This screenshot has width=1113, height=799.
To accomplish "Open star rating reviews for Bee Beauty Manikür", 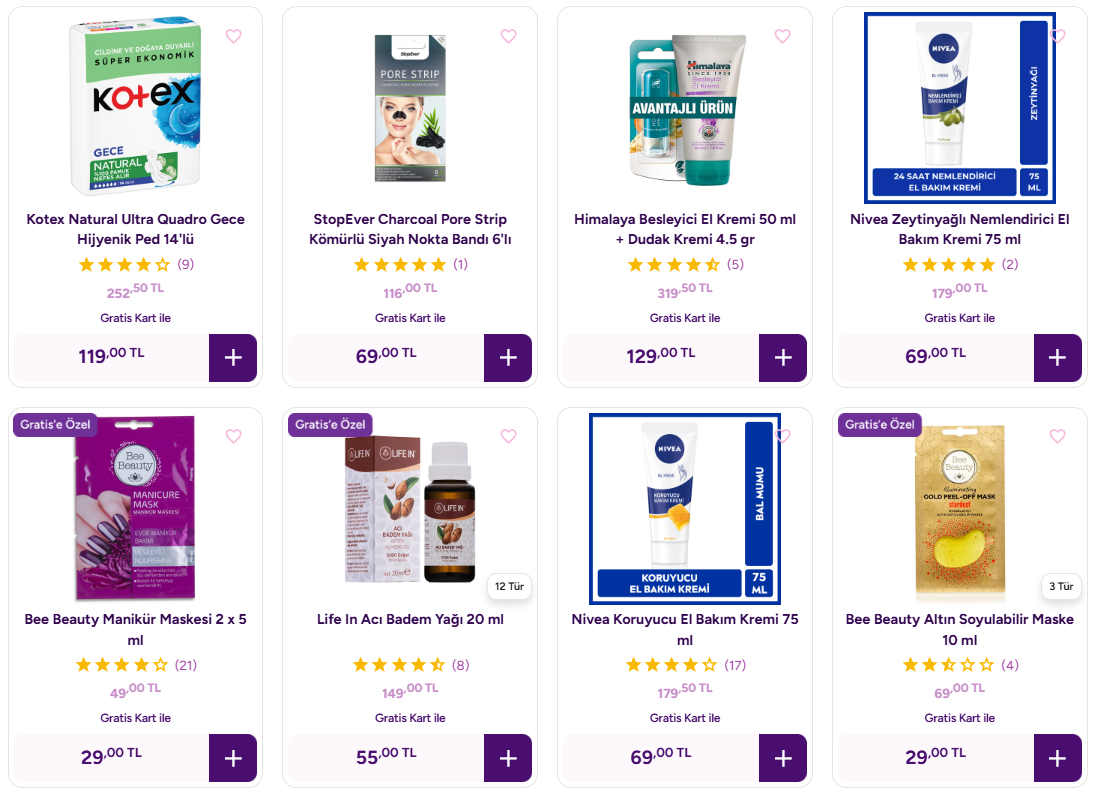I will point(136,665).
